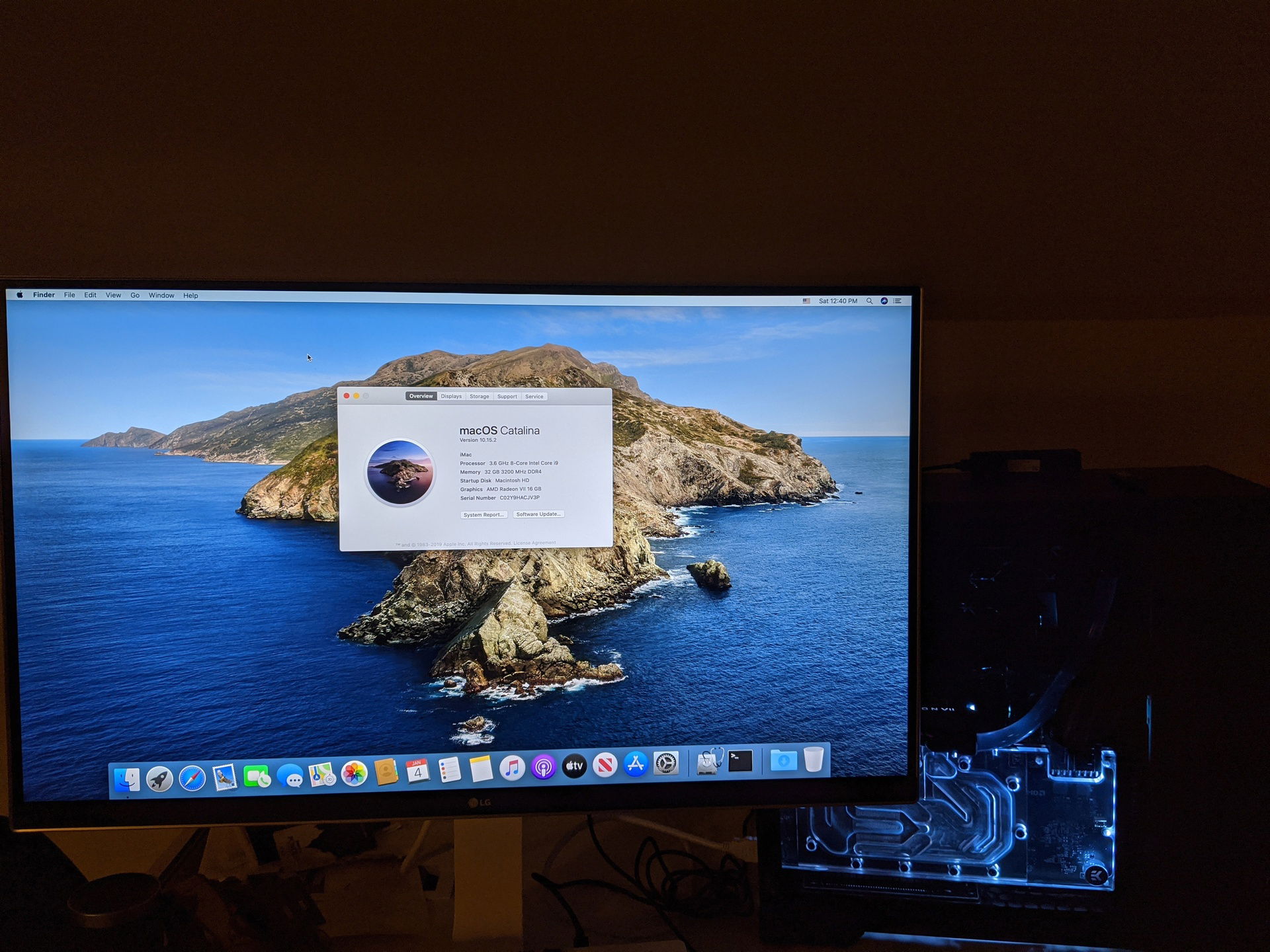Screen dimensions: 1270x952
Task: Select the Displays tab
Action: tap(452, 396)
